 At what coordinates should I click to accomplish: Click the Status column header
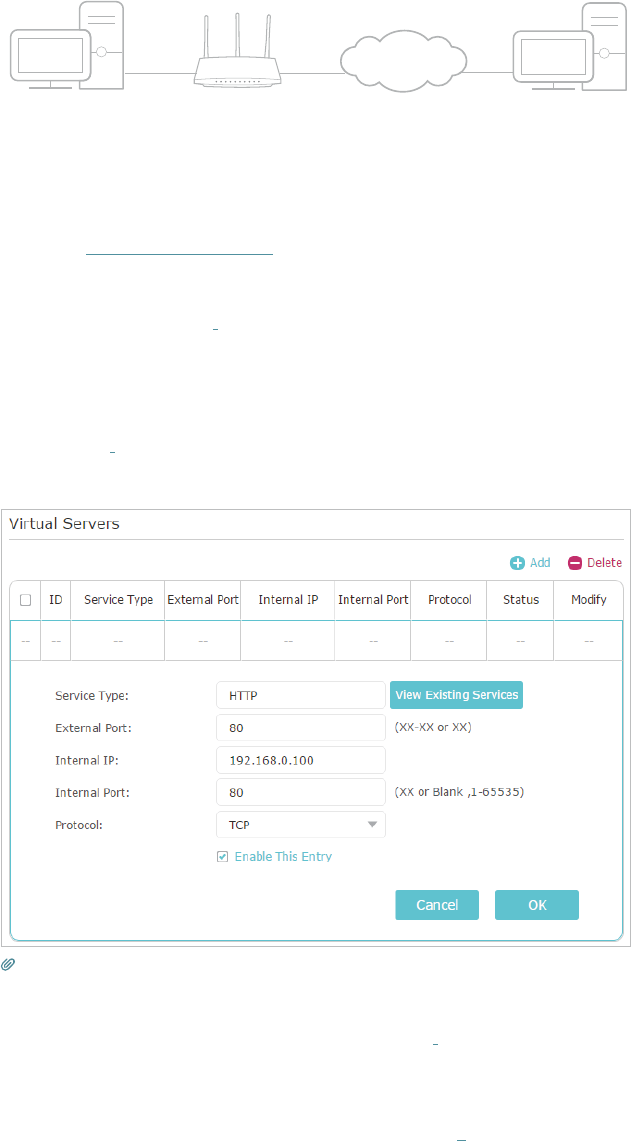tap(520, 600)
